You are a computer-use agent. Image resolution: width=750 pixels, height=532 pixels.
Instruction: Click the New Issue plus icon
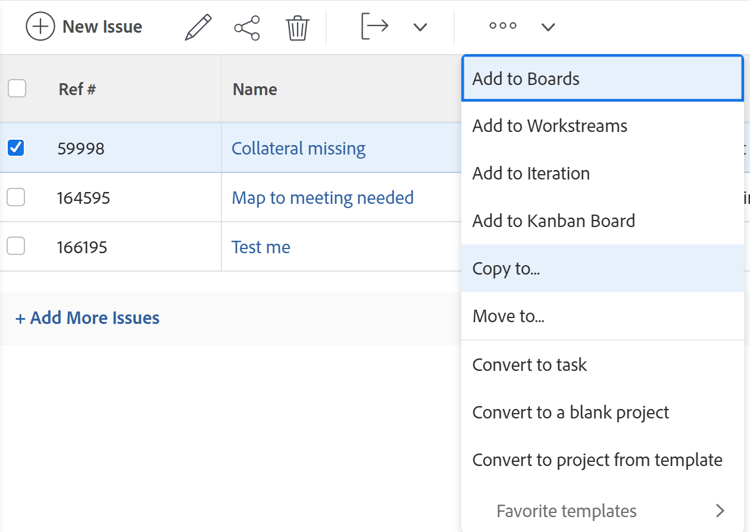(40, 27)
